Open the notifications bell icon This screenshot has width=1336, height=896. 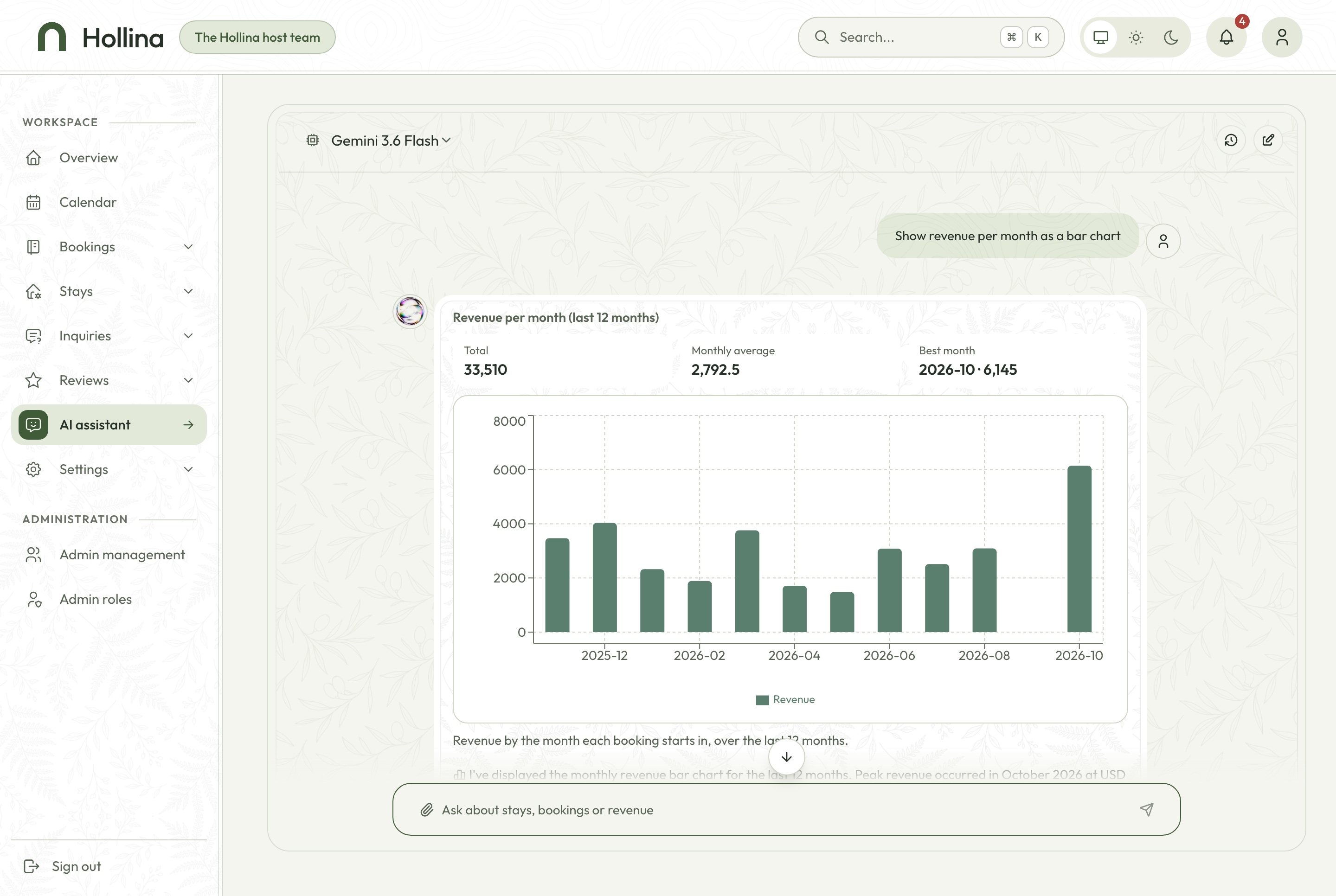[x=1226, y=37]
